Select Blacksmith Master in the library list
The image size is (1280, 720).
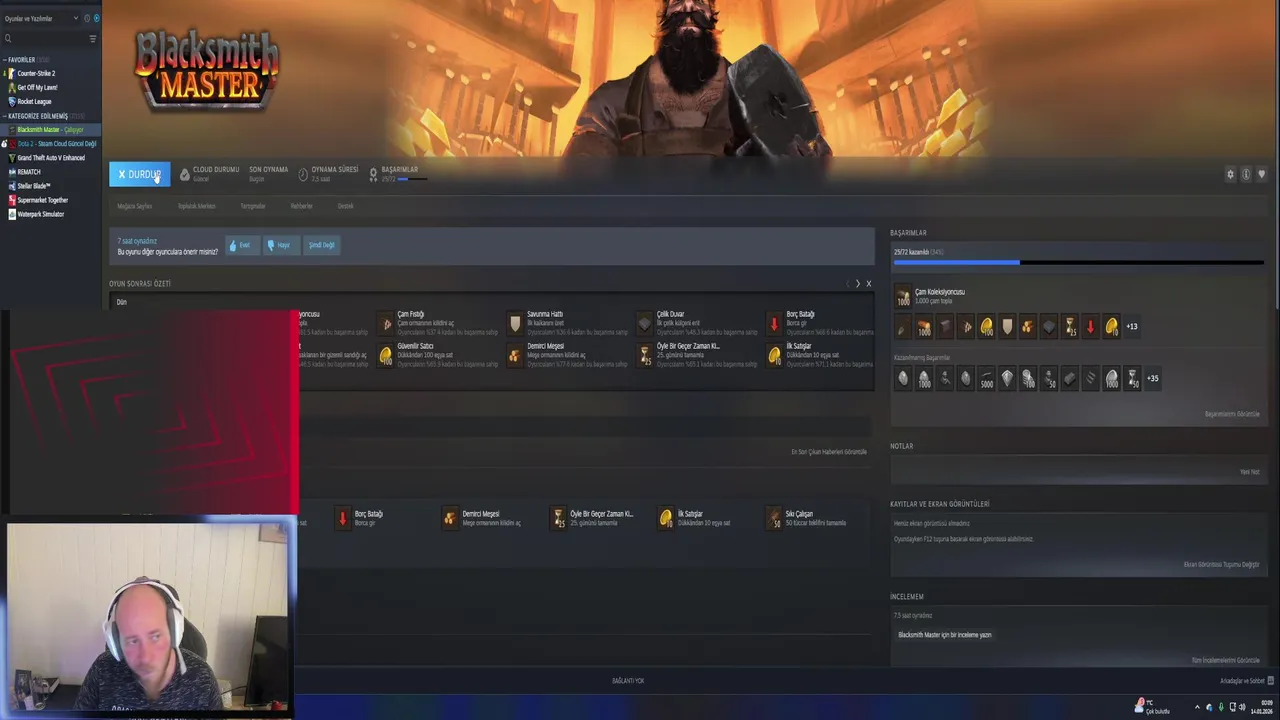pos(50,130)
